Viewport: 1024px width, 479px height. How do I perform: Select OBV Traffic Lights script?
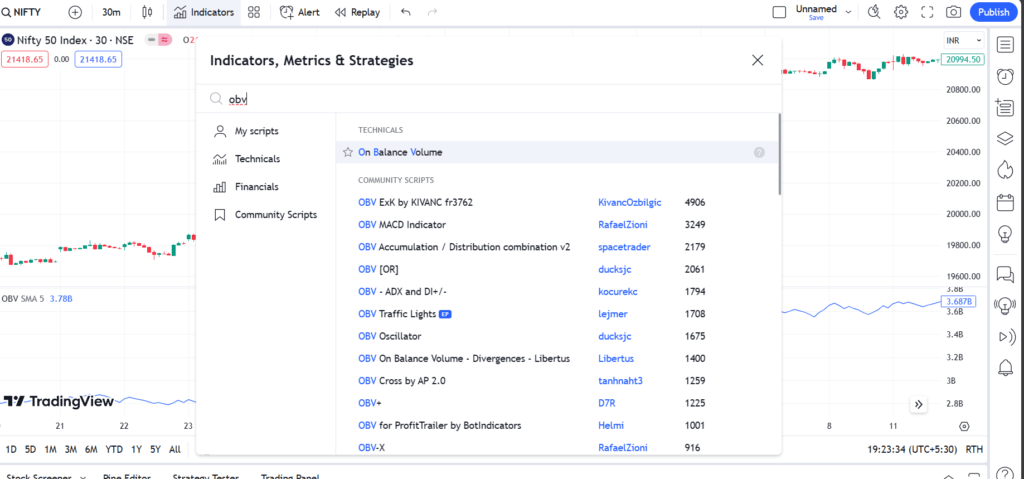397,314
